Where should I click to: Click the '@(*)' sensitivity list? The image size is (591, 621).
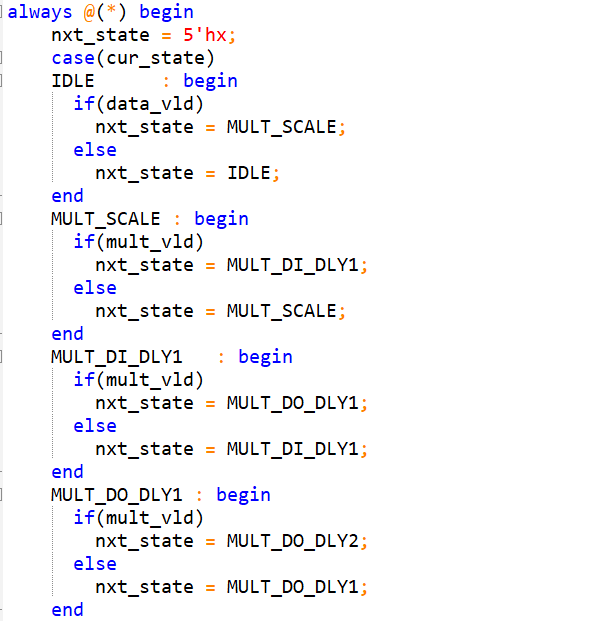[105, 12]
